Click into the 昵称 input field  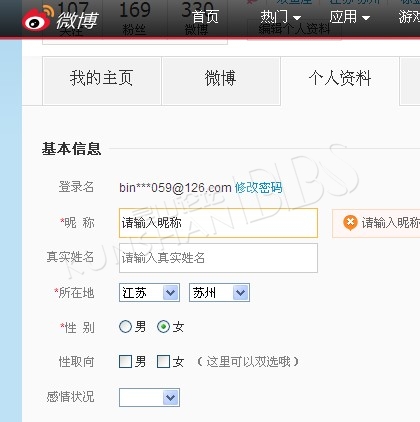coord(218,223)
